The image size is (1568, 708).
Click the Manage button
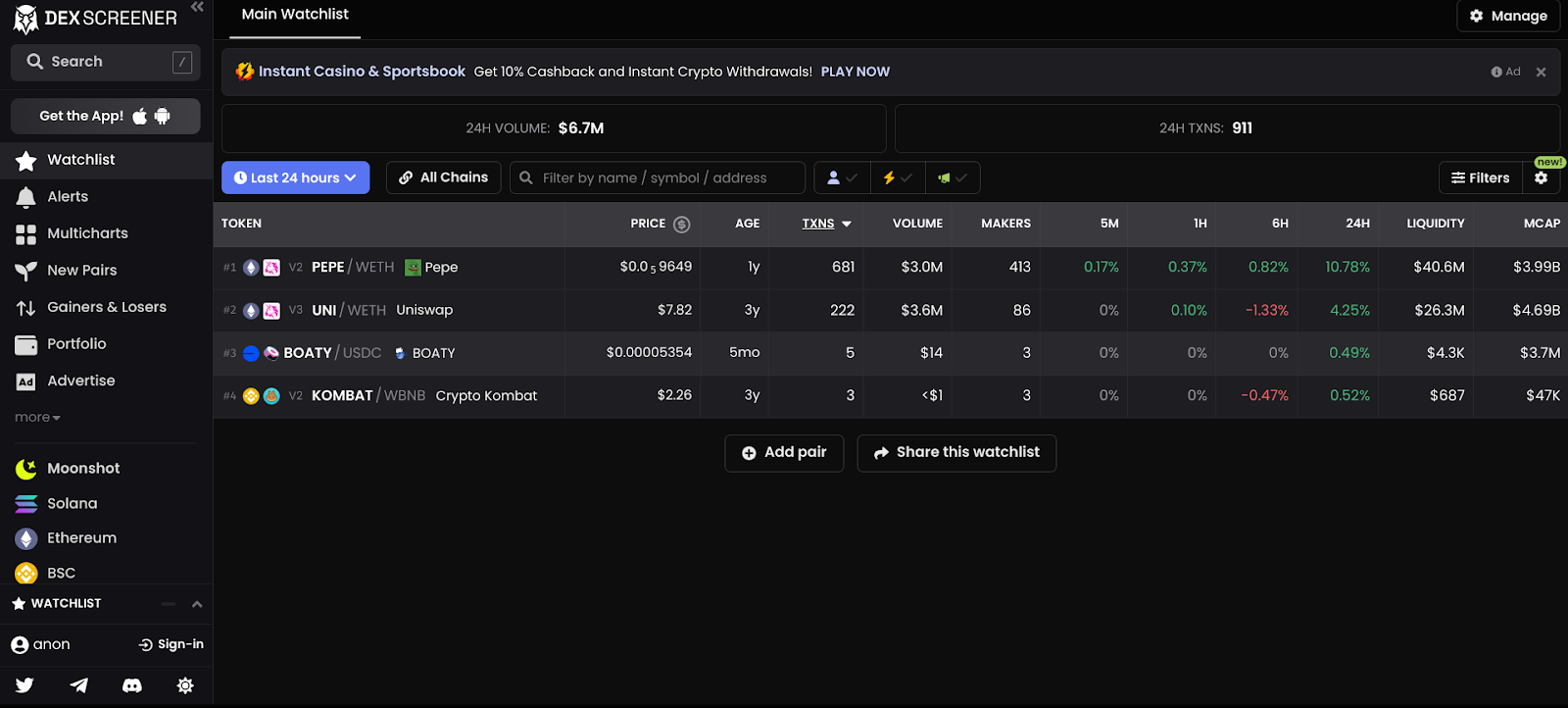point(1508,16)
